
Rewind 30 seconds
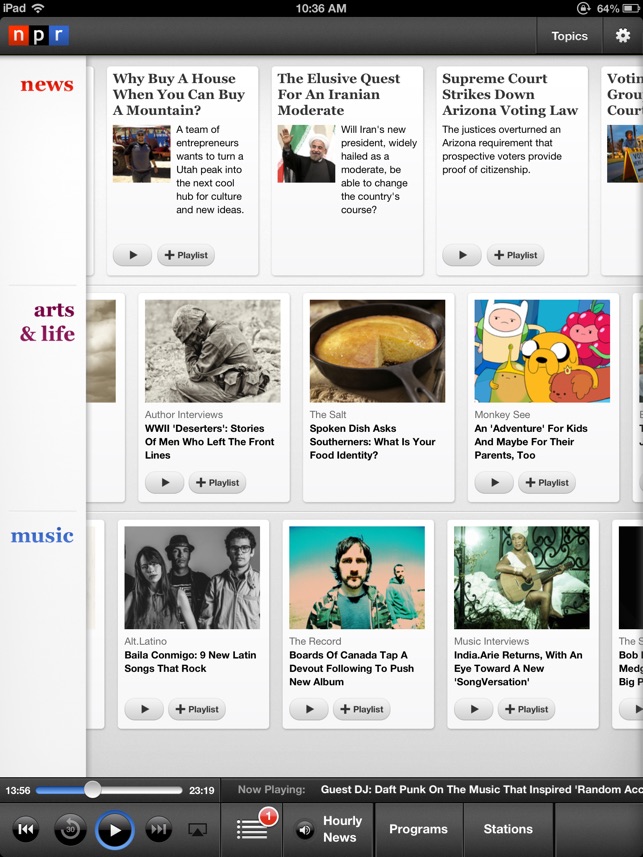pyautogui.click(x=70, y=829)
